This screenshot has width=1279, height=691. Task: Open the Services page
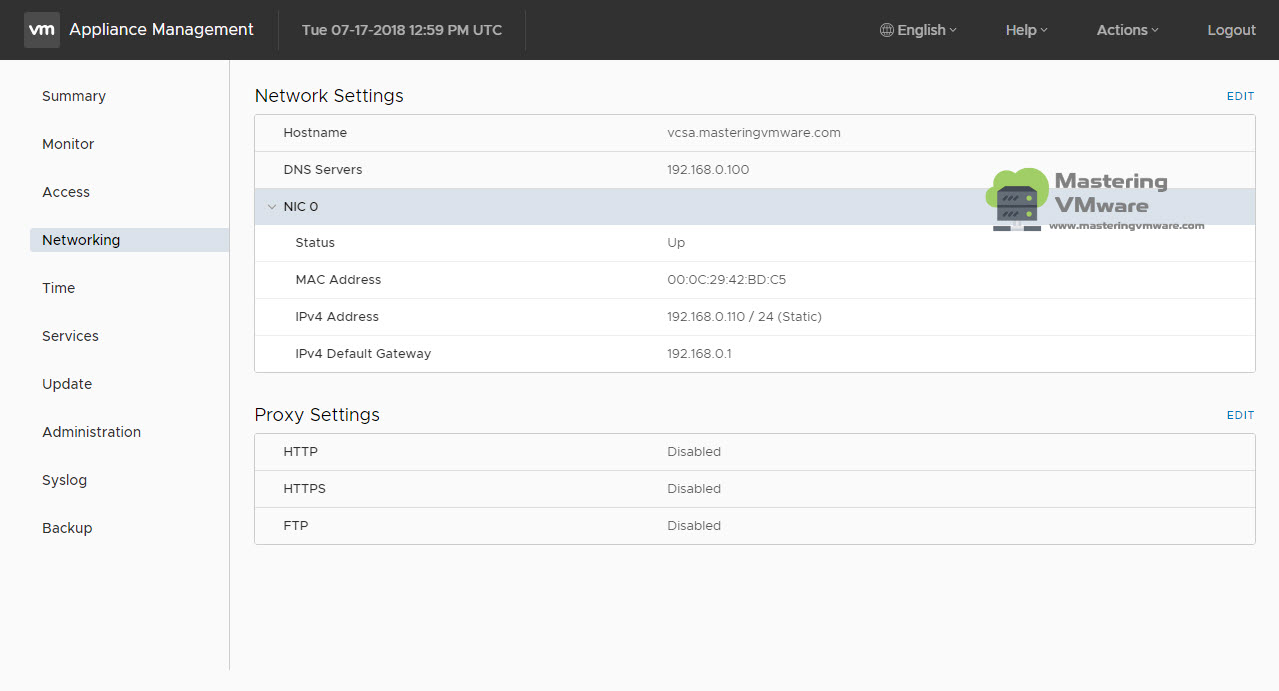pyautogui.click(x=70, y=336)
